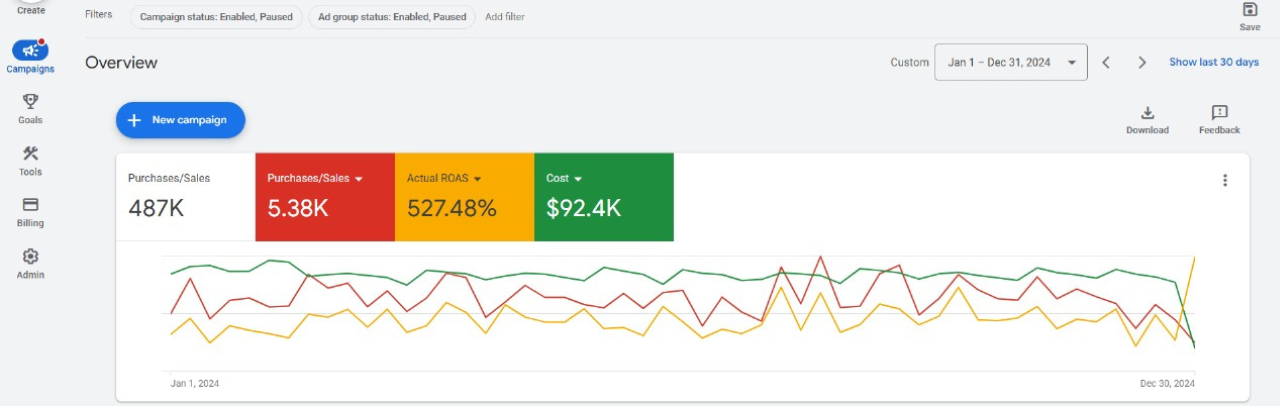Click the Add filter field
The width and height of the screenshot is (1280, 406).
[x=505, y=17]
